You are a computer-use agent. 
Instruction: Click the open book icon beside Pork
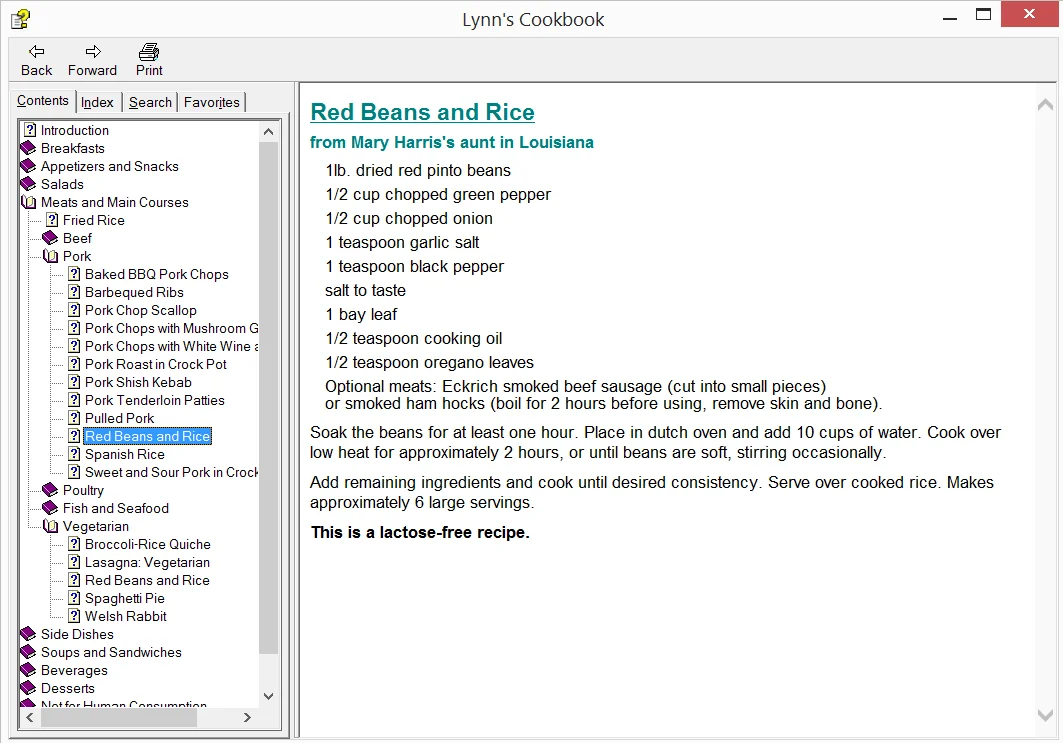51,256
